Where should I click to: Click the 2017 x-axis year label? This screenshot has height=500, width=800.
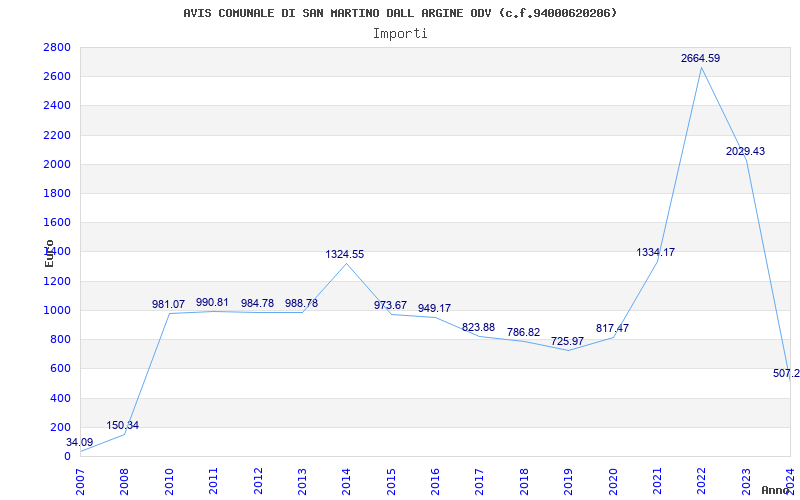[480, 481]
